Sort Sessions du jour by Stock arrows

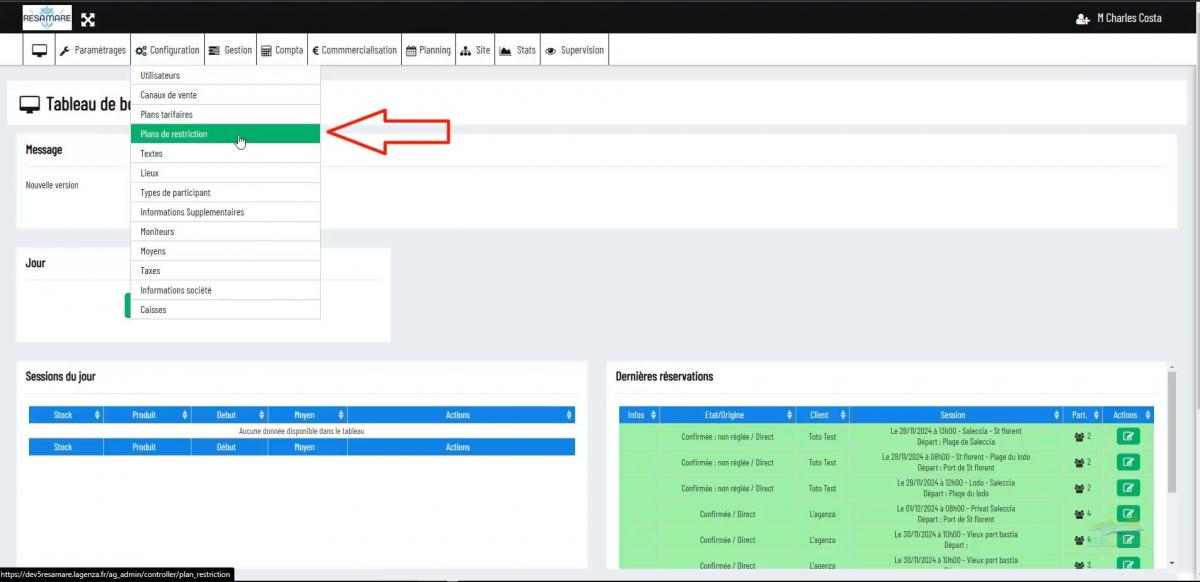point(97,415)
